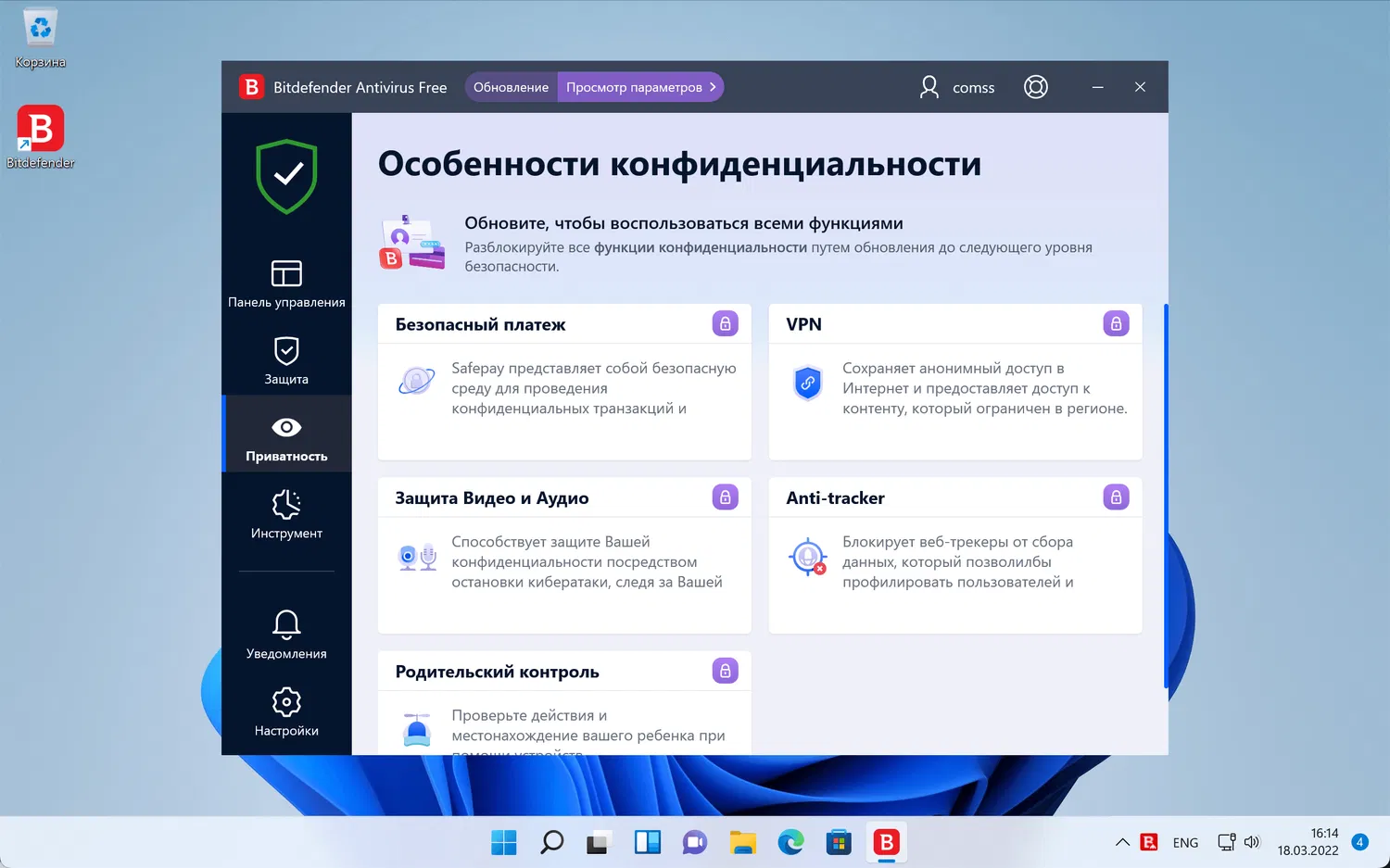Open Панель управления dashboard
This screenshot has height=868, width=1390.
[x=286, y=283]
